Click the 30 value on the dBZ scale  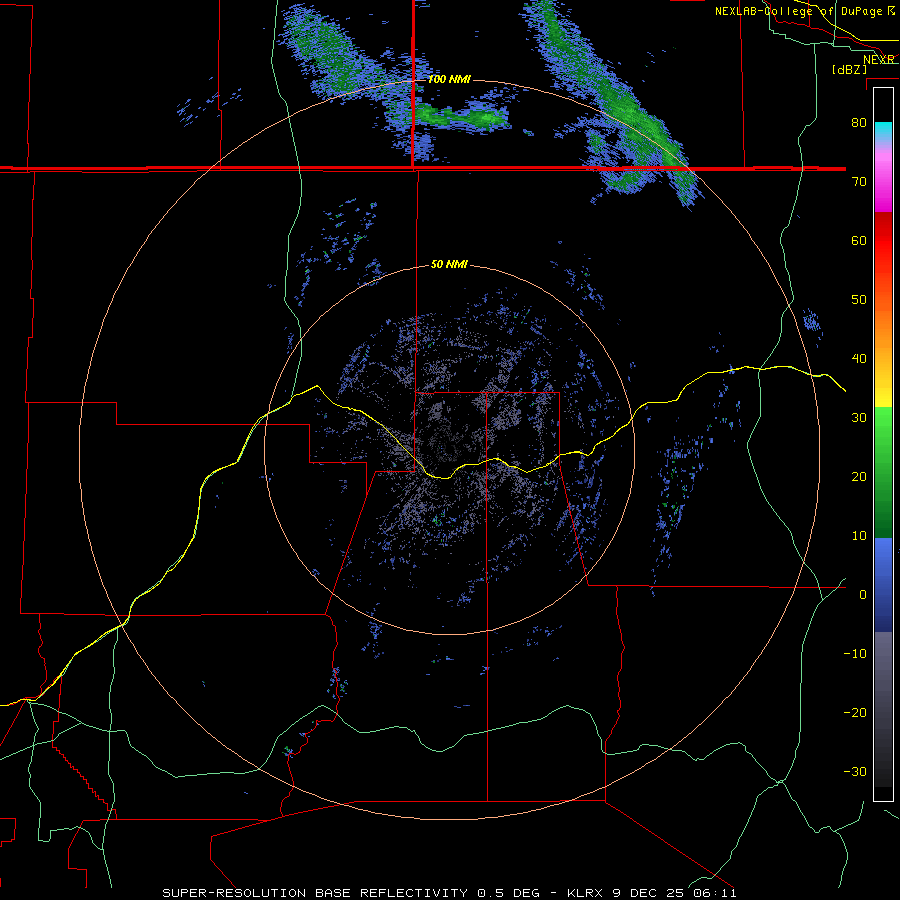pyautogui.click(x=859, y=418)
